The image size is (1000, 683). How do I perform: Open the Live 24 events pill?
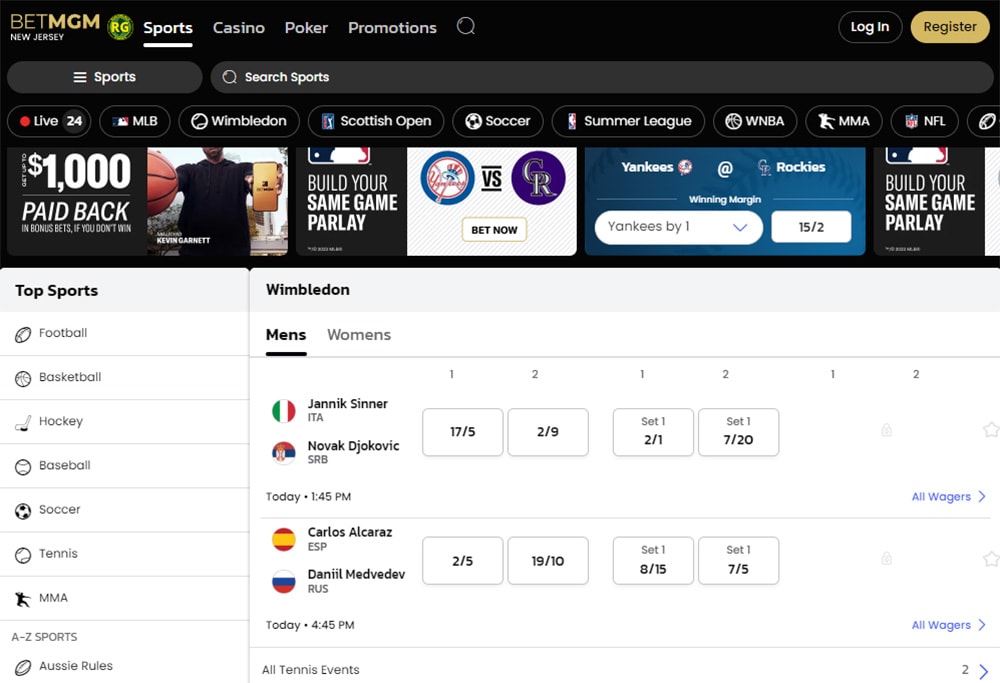pyautogui.click(x=49, y=121)
